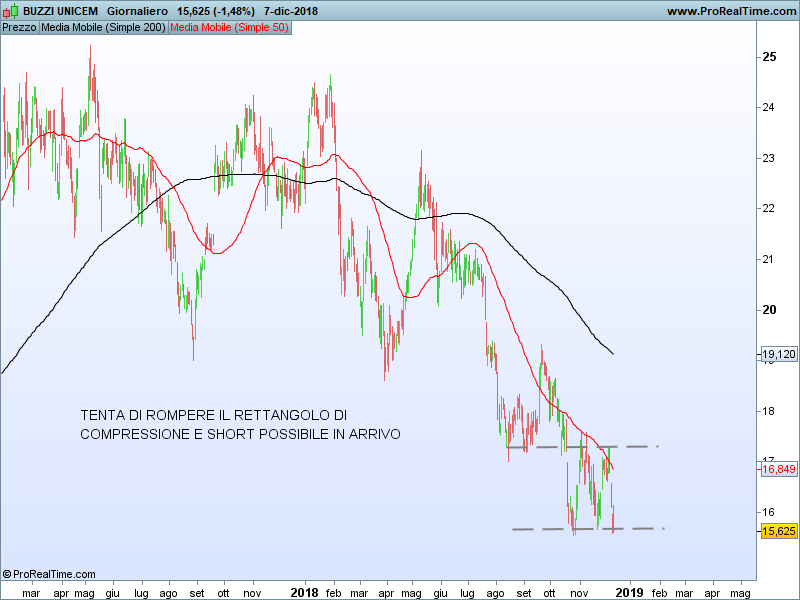Click the red 16,849 value tag
This screenshot has width=800, height=600.
pyautogui.click(x=779, y=469)
